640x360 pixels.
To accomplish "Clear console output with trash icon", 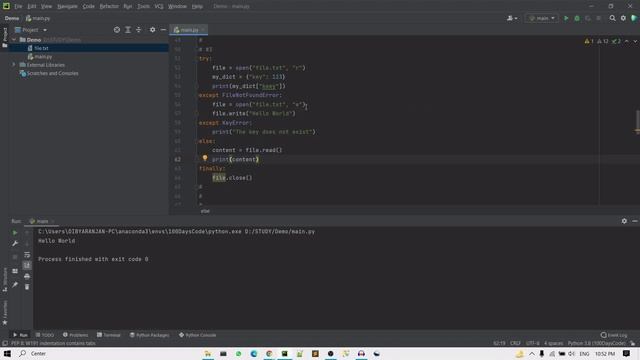I will (27, 287).
